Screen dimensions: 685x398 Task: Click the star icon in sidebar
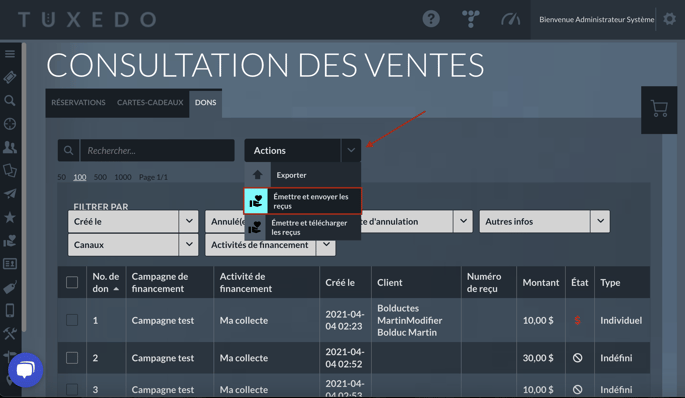point(10,217)
